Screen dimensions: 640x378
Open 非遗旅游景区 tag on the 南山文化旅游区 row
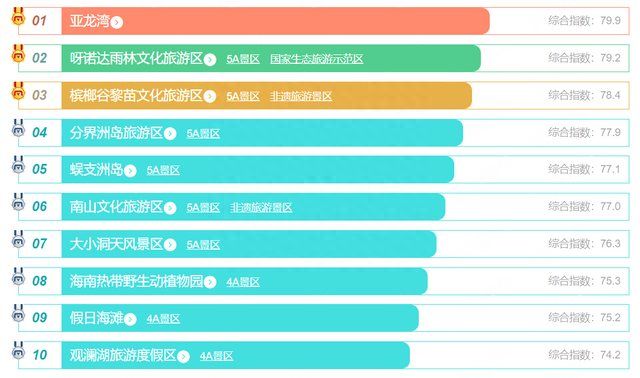pos(261,208)
